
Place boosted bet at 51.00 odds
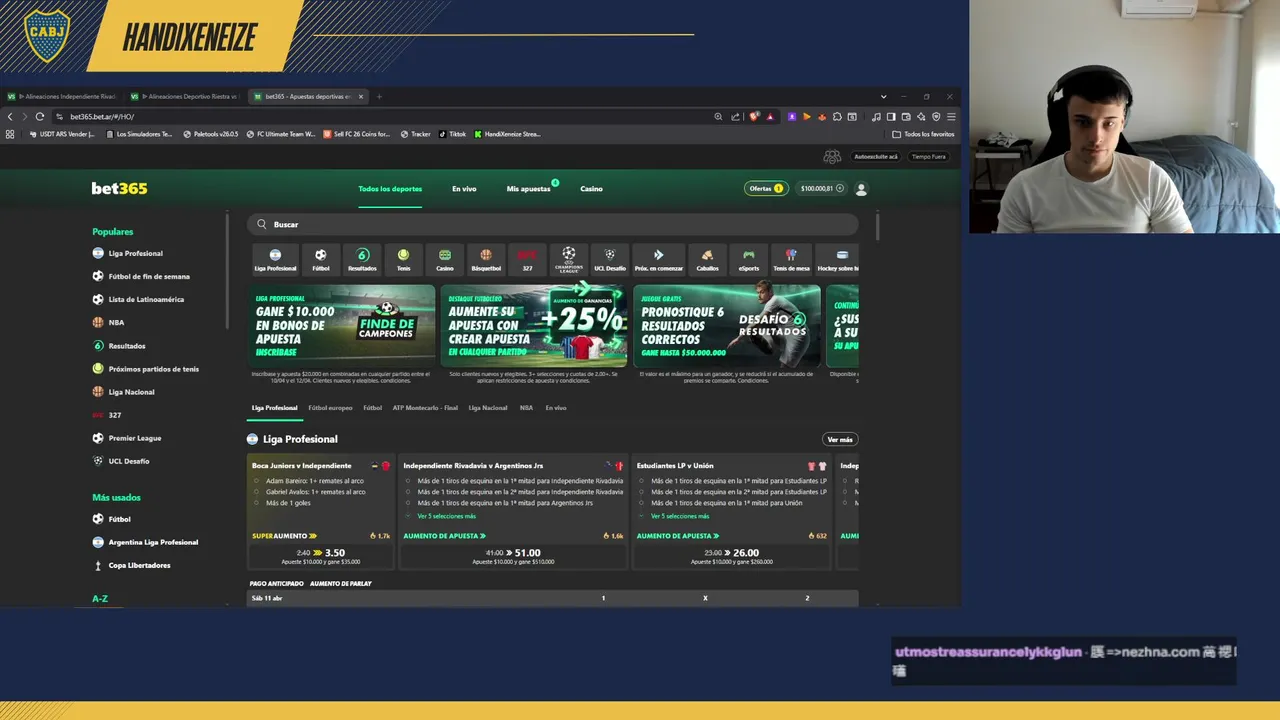[x=513, y=556]
